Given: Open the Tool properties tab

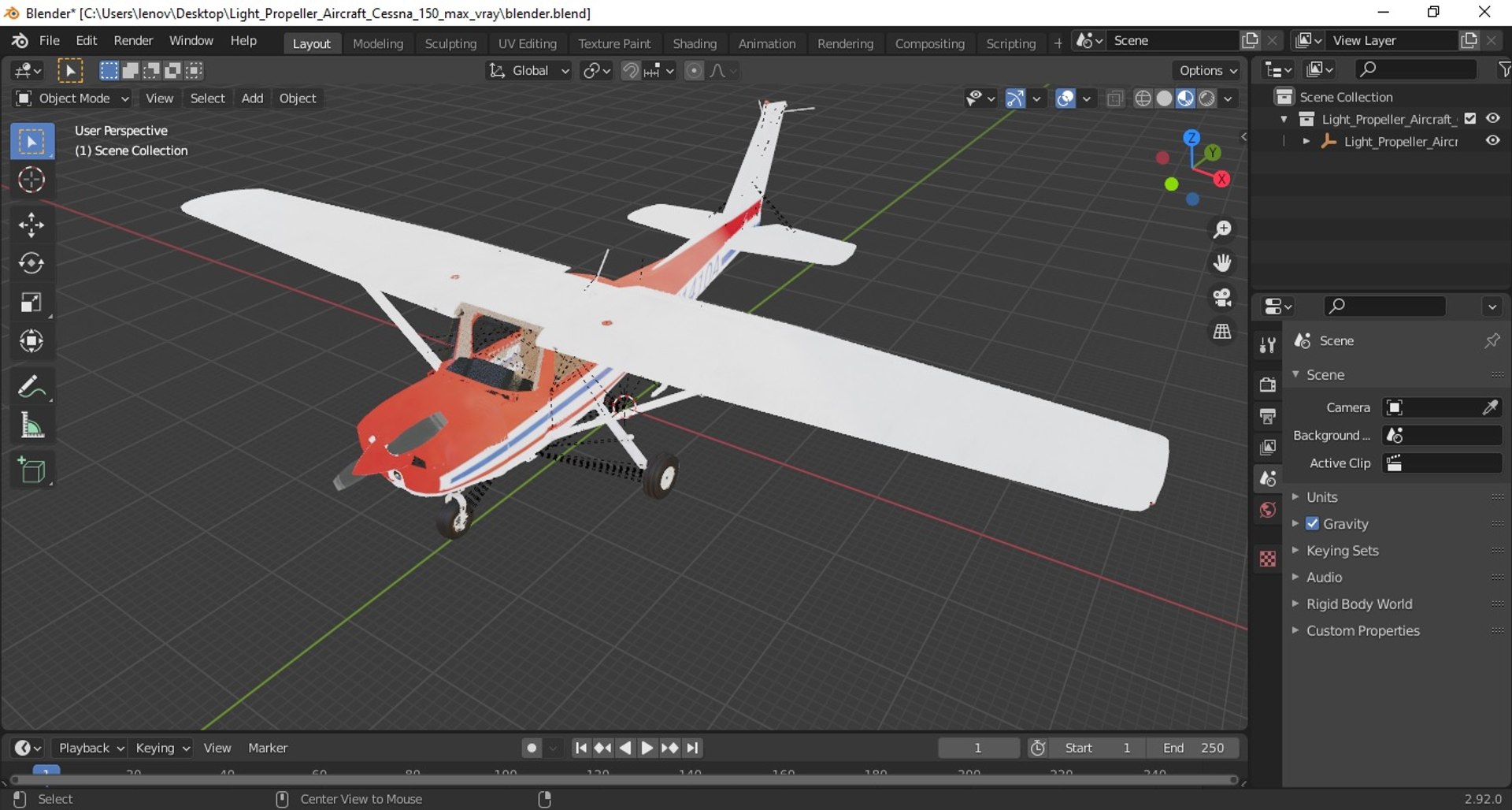Looking at the screenshot, I should tap(1267, 345).
